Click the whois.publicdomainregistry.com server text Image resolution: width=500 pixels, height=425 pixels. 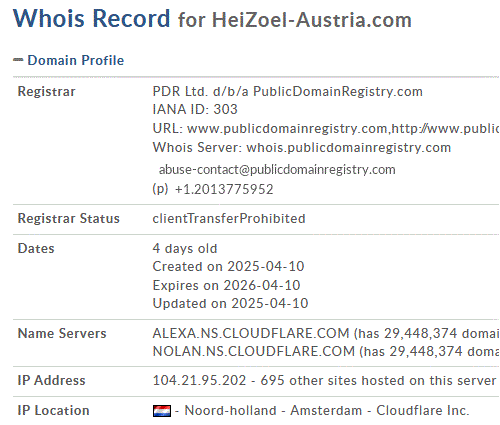pos(348,147)
